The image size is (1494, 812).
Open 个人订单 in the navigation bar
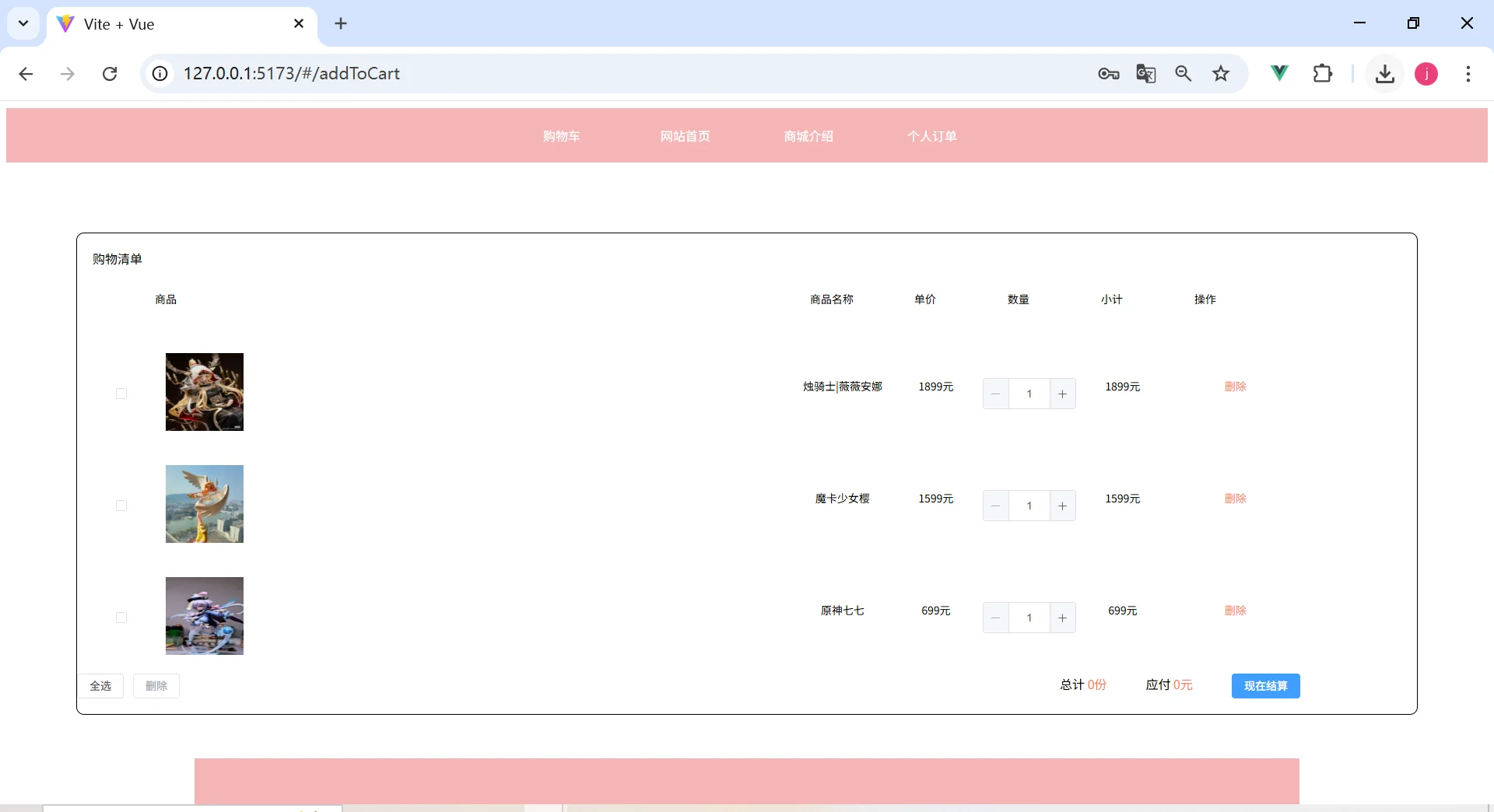932,136
